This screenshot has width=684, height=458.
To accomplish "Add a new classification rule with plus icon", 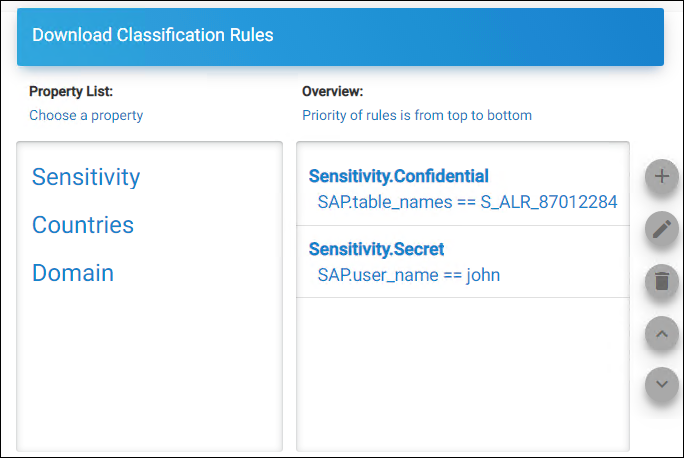I will (x=662, y=176).
